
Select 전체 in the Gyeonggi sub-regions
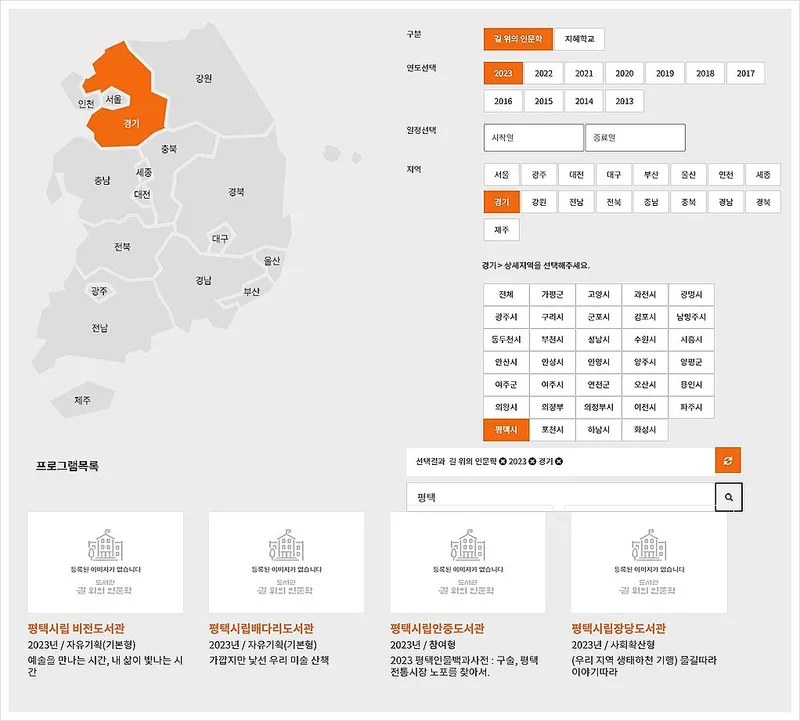click(506, 294)
